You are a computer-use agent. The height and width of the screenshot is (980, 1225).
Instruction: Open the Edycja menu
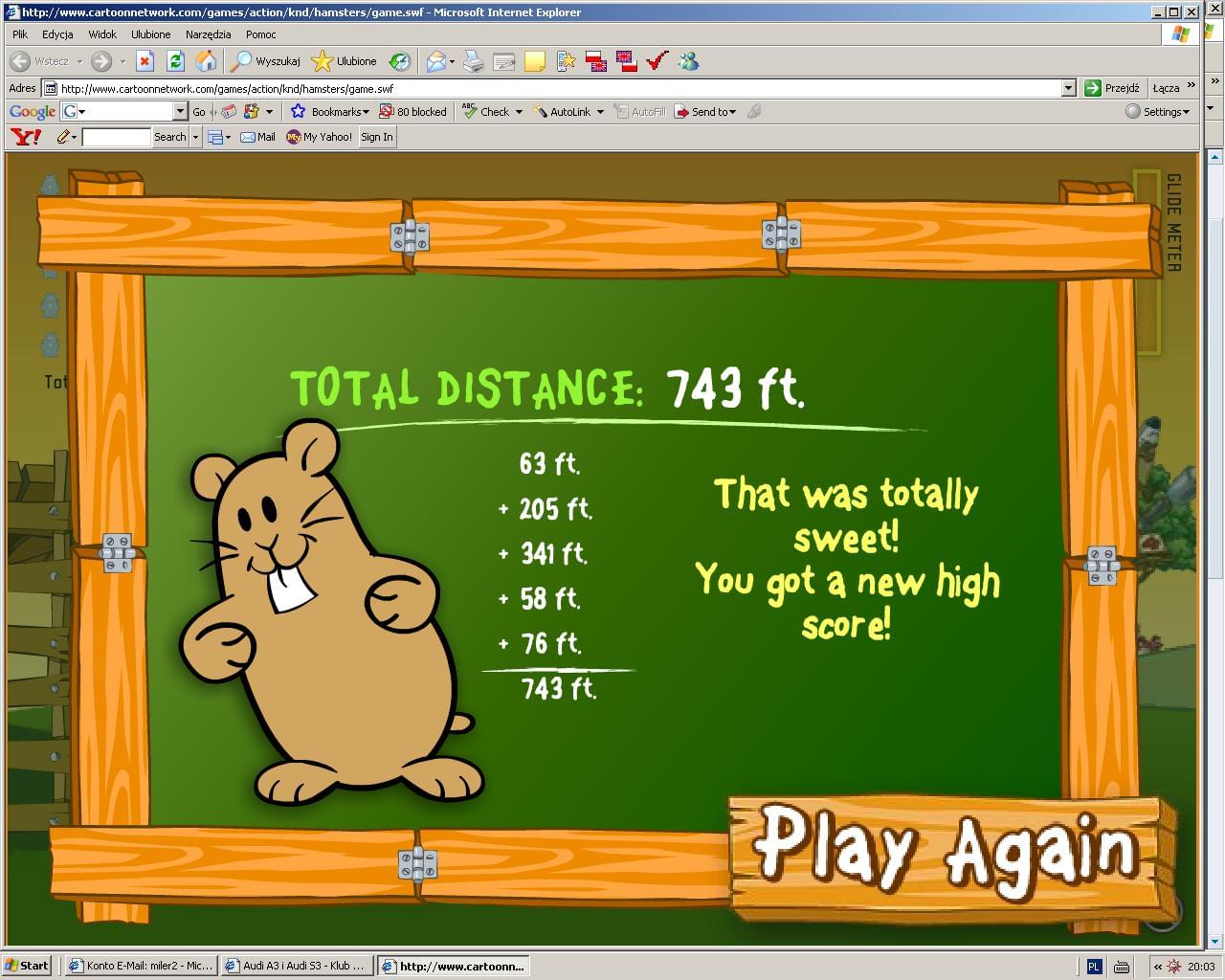tap(57, 34)
